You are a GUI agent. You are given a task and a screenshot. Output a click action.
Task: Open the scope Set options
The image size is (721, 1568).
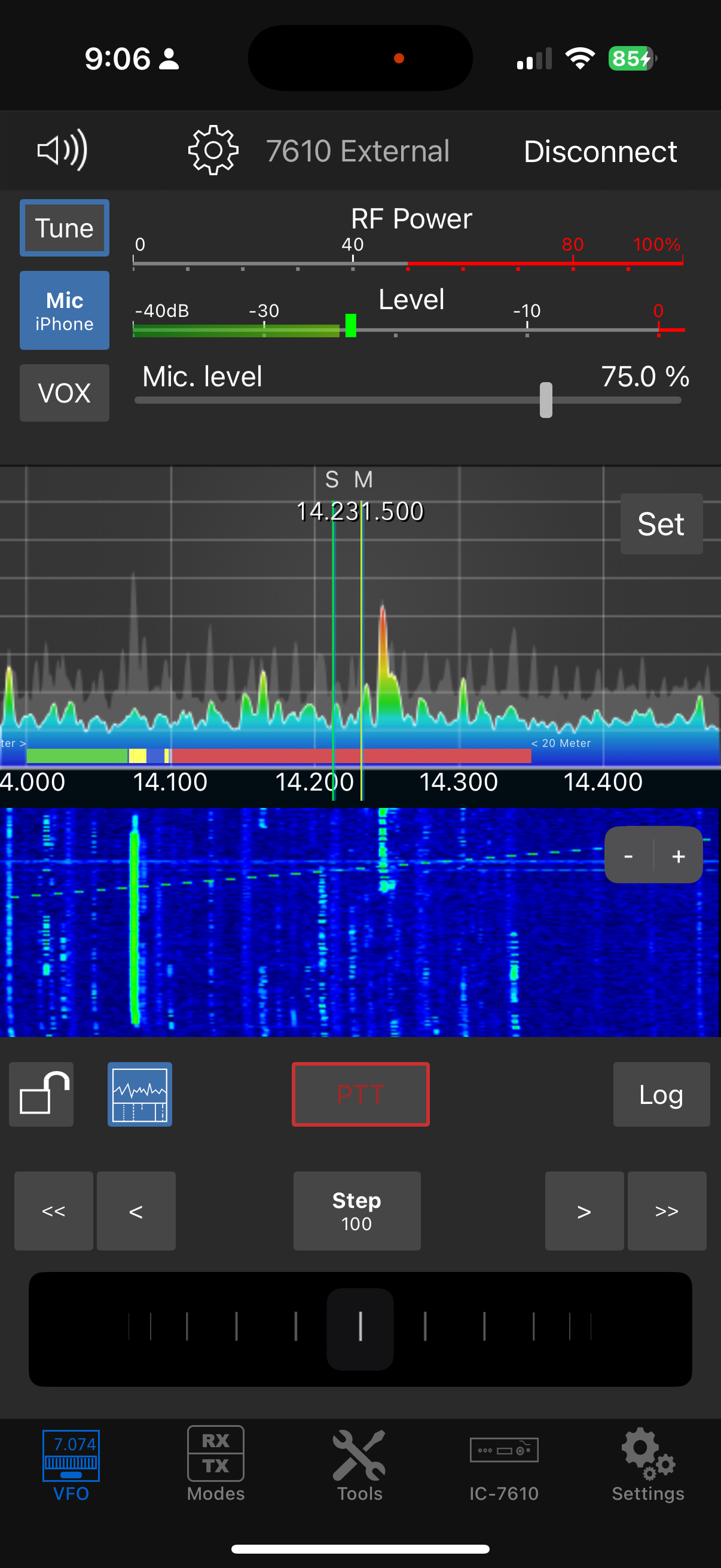click(661, 524)
